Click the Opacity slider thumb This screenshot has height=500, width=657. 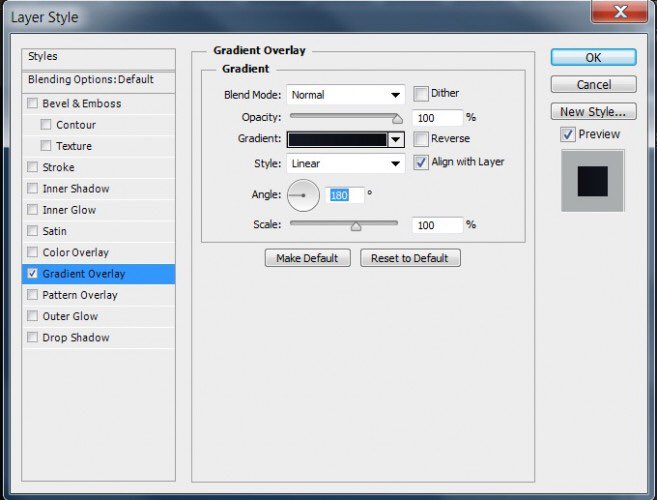[x=397, y=119]
